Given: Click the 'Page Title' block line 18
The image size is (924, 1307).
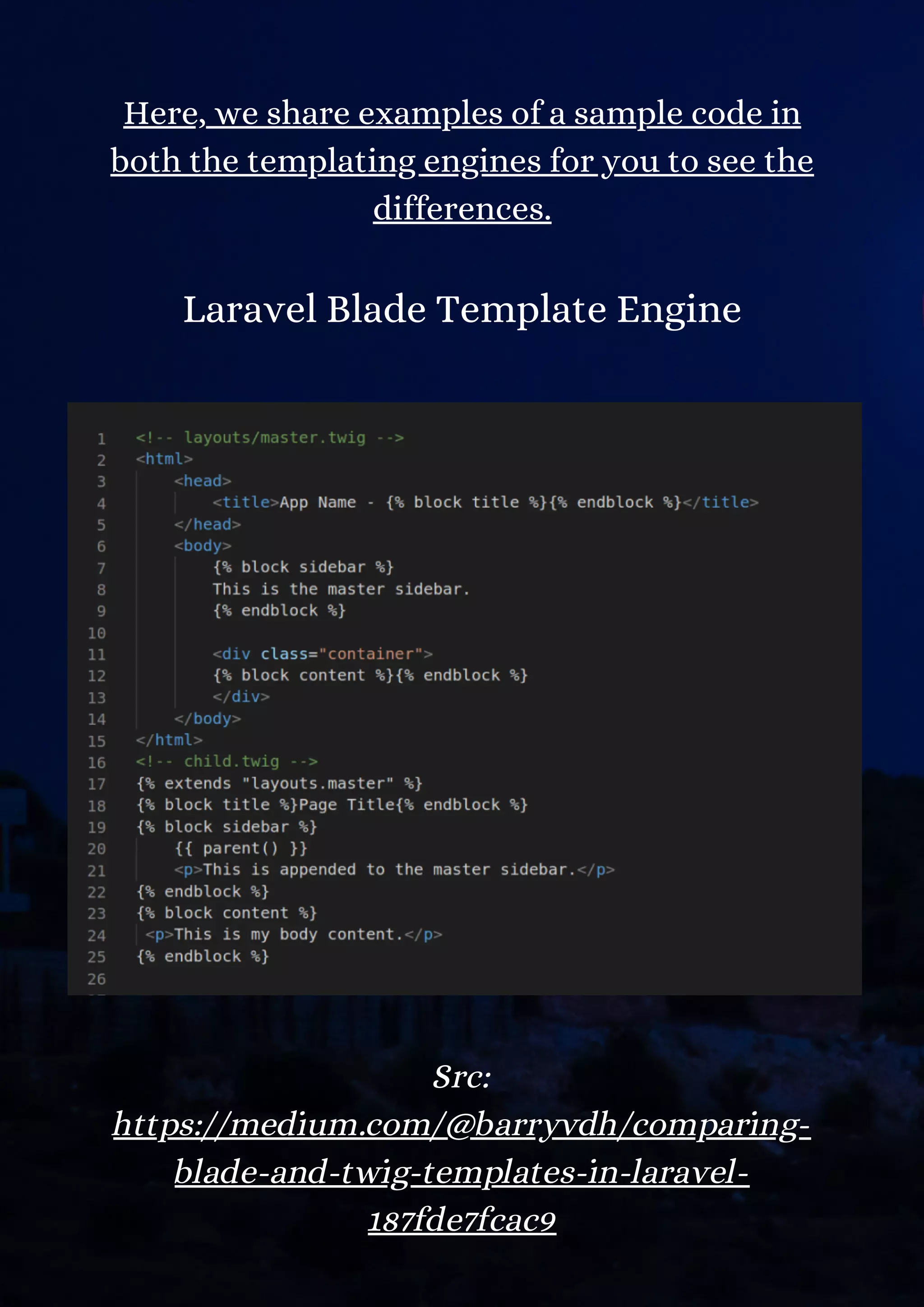Looking at the screenshot, I should pyautogui.click(x=332, y=805).
